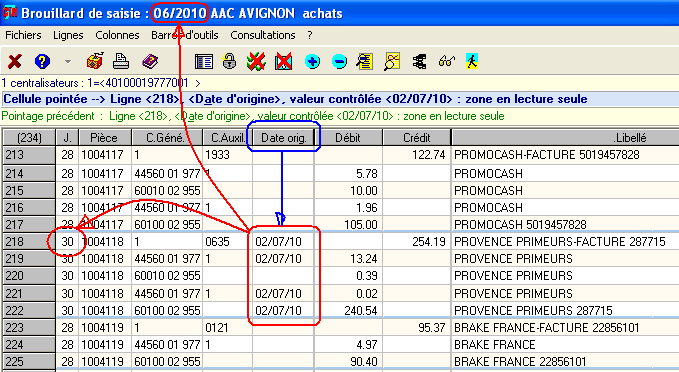Click label PROVENCE PRIMEURS-FACTURE 287715

(559, 242)
